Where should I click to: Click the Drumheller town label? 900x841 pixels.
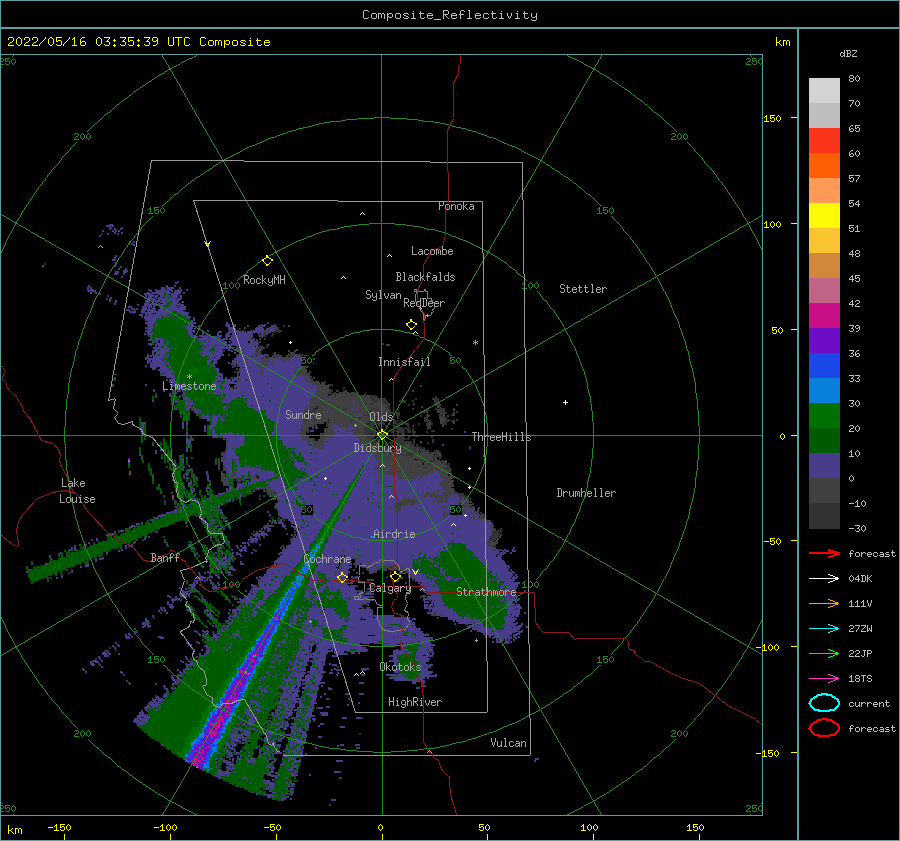(586, 493)
